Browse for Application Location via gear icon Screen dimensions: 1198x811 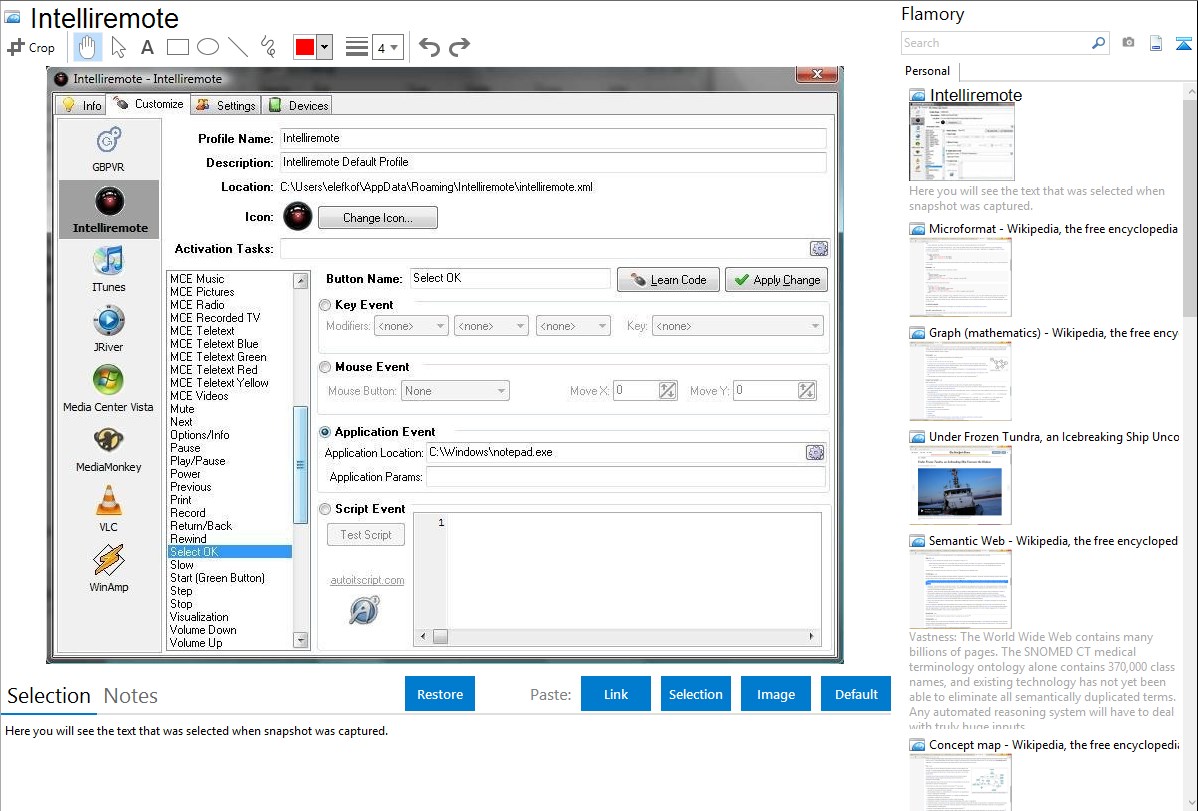814,453
